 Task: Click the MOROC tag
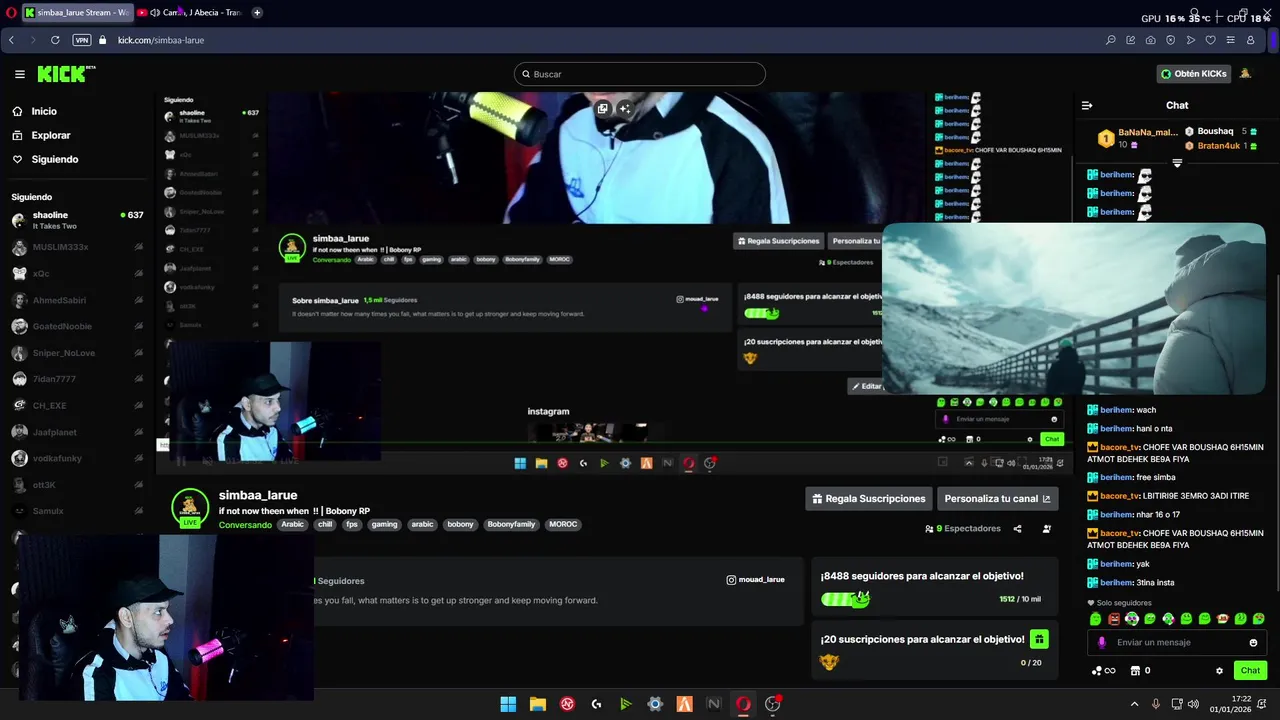coord(563,525)
